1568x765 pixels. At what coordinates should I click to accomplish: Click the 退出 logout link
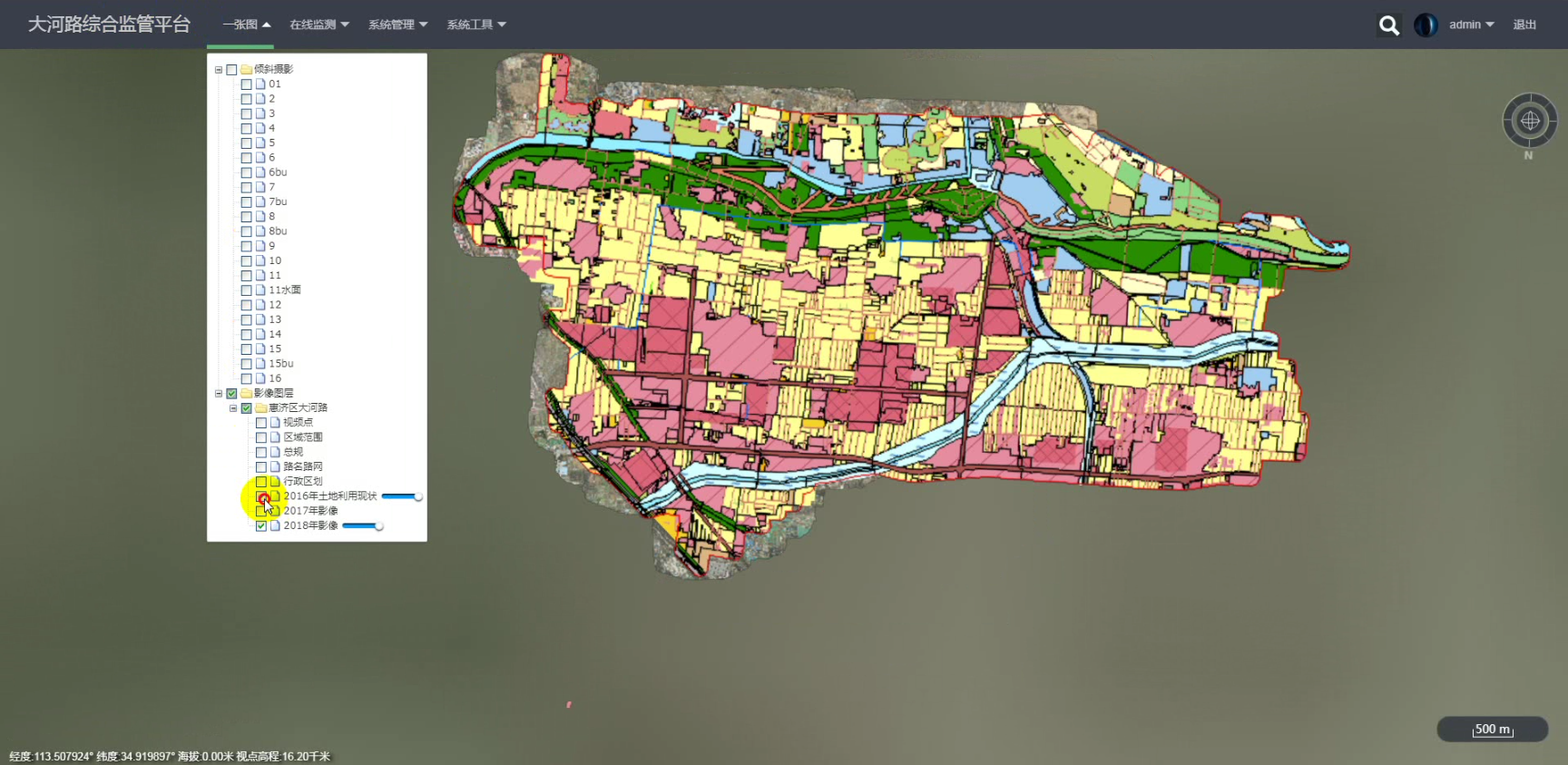(1524, 25)
